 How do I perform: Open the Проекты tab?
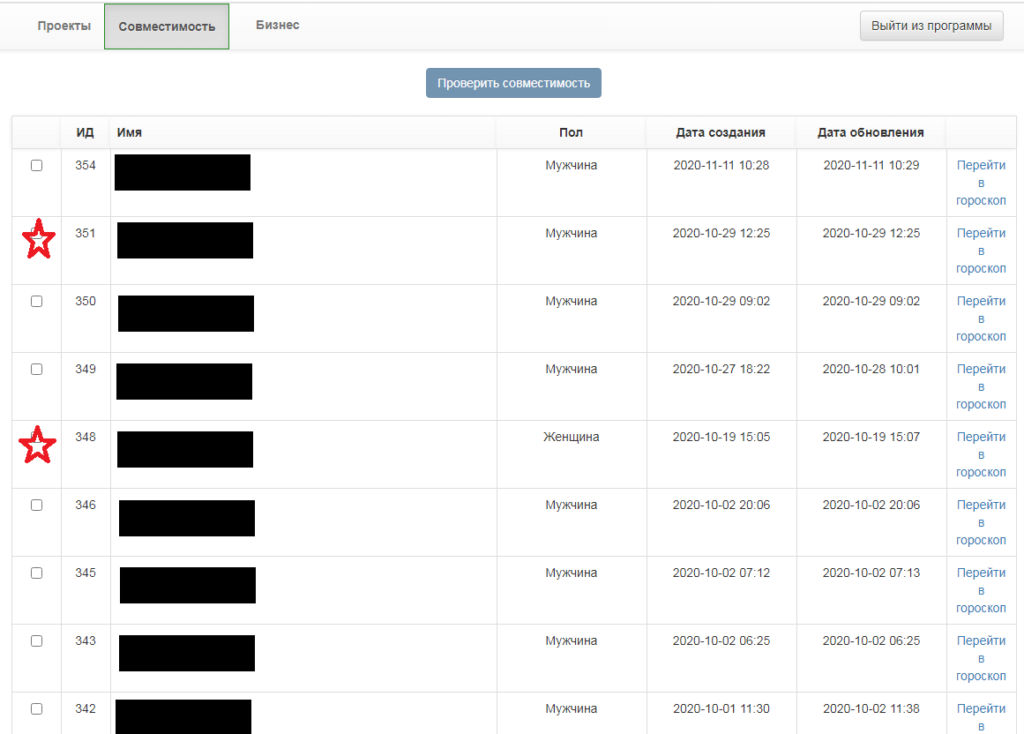click(x=64, y=26)
